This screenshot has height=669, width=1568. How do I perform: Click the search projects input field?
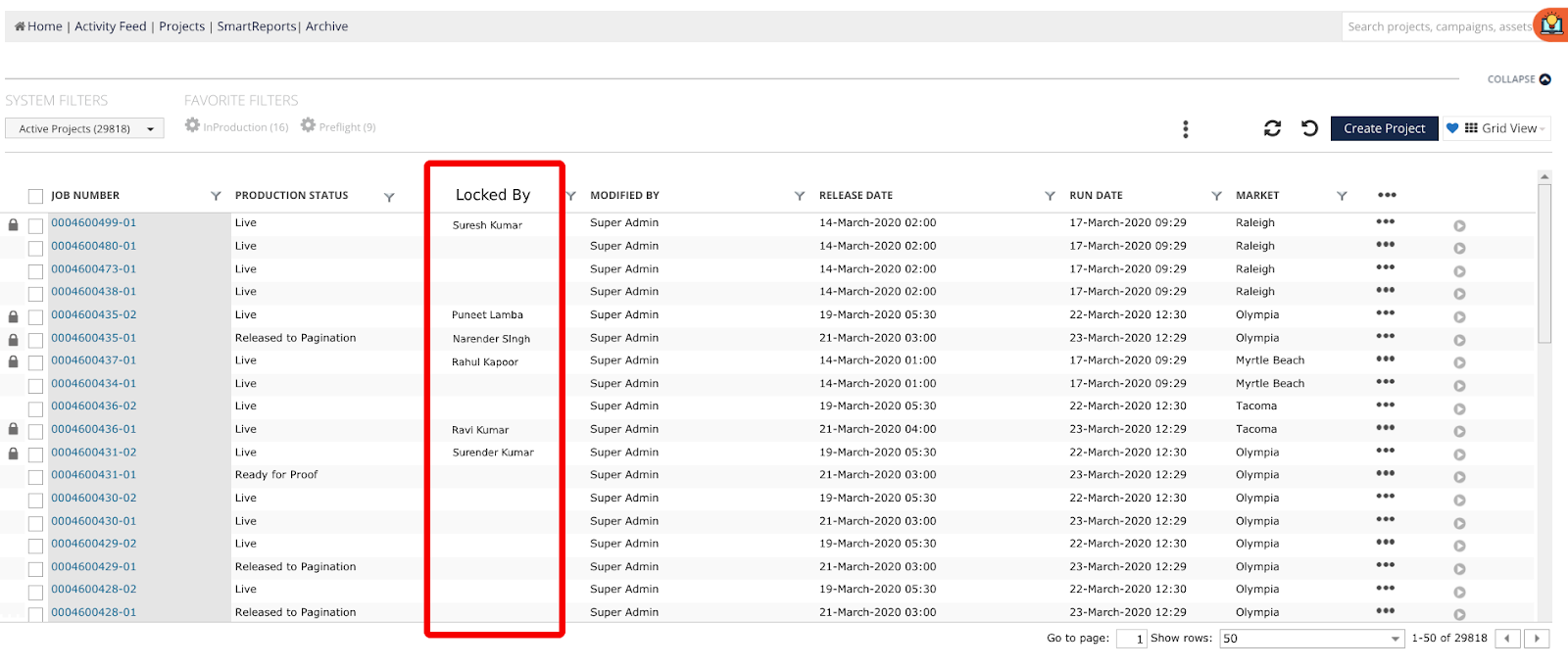click(x=1437, y=26)
